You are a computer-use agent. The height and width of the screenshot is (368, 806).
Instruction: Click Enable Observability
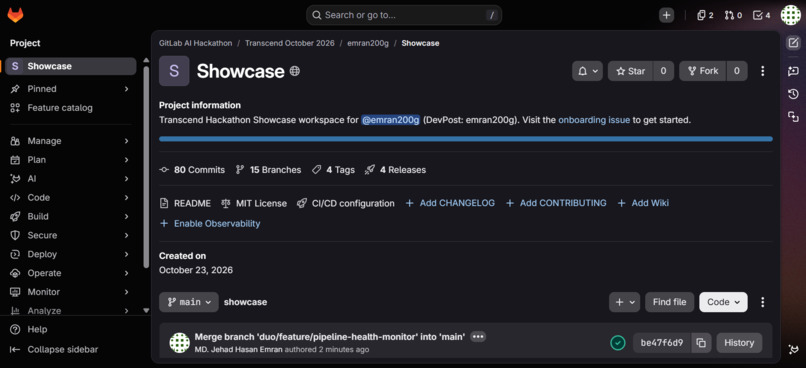pyautogui.click(x=210, y=224)
